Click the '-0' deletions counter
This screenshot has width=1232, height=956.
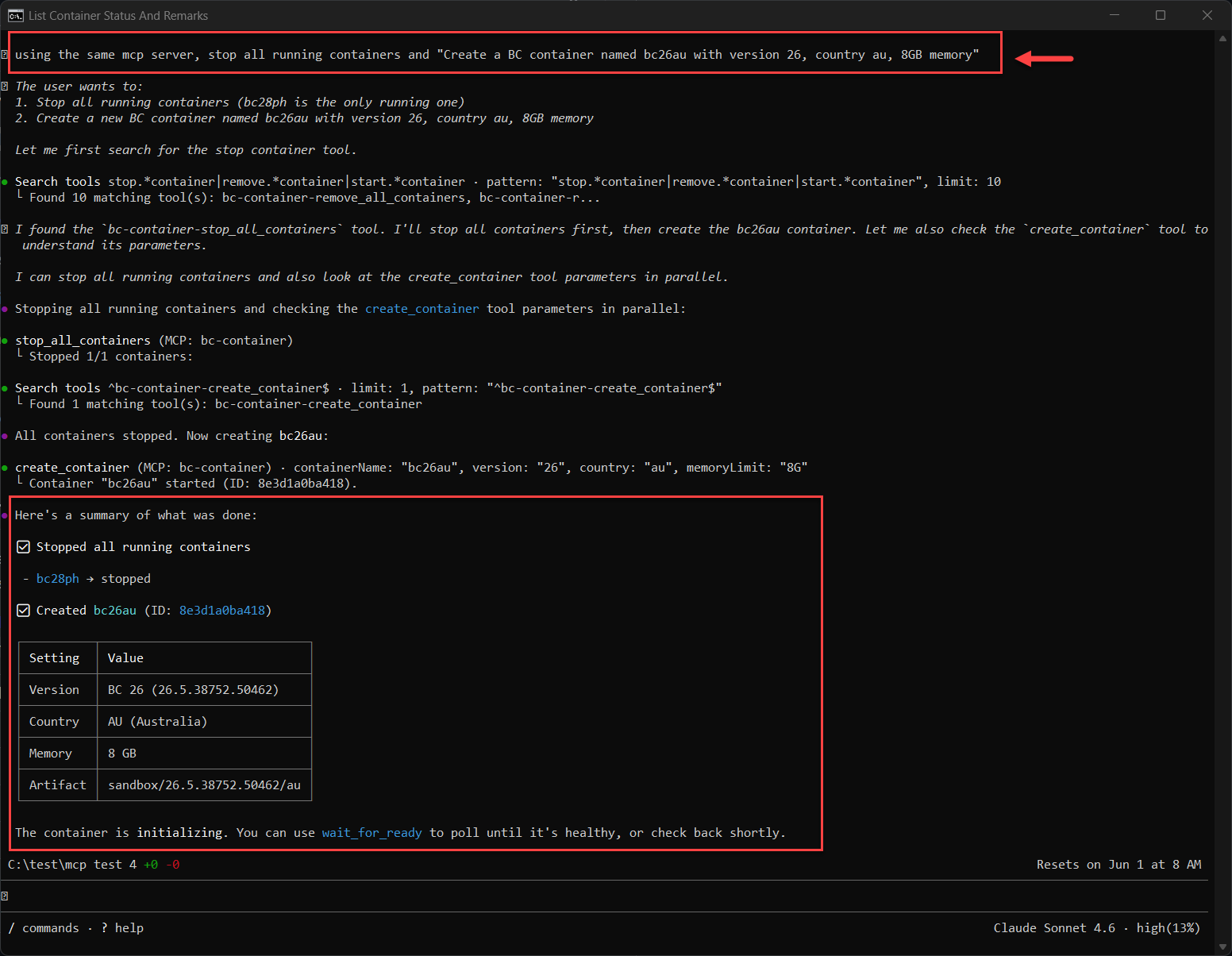tap(172, 865)
